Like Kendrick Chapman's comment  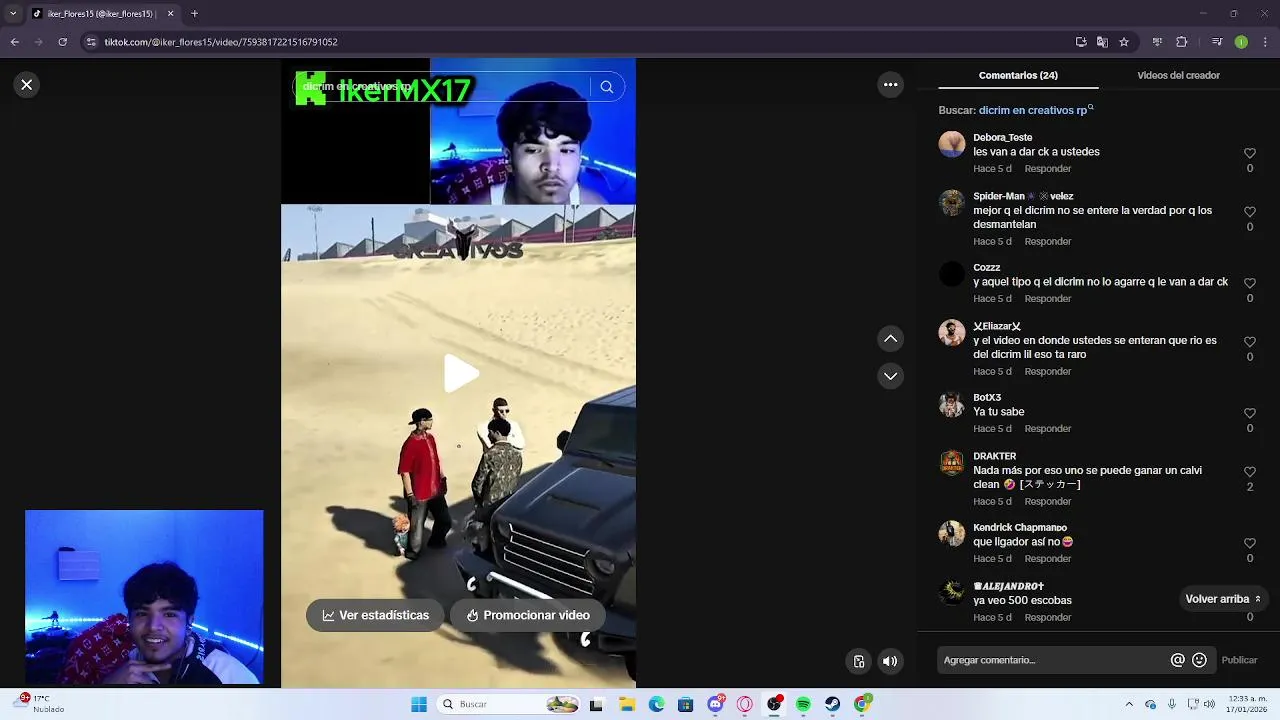[x=1250, y=543]
